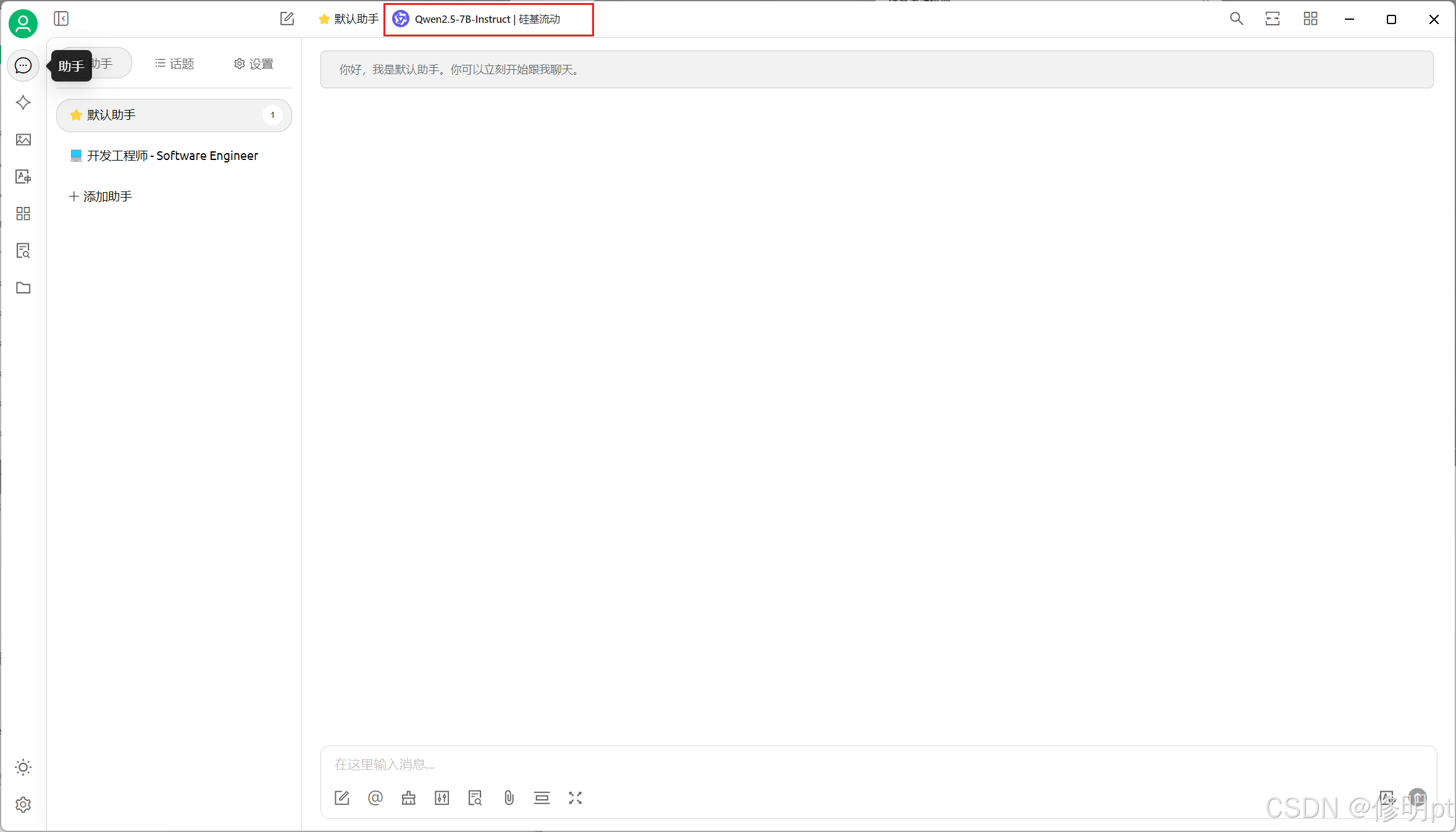Open the Qwen2.5-7B-Instruct model selector
The height and width of the screenshot is (832, 1456).
[x=488, y=19]
